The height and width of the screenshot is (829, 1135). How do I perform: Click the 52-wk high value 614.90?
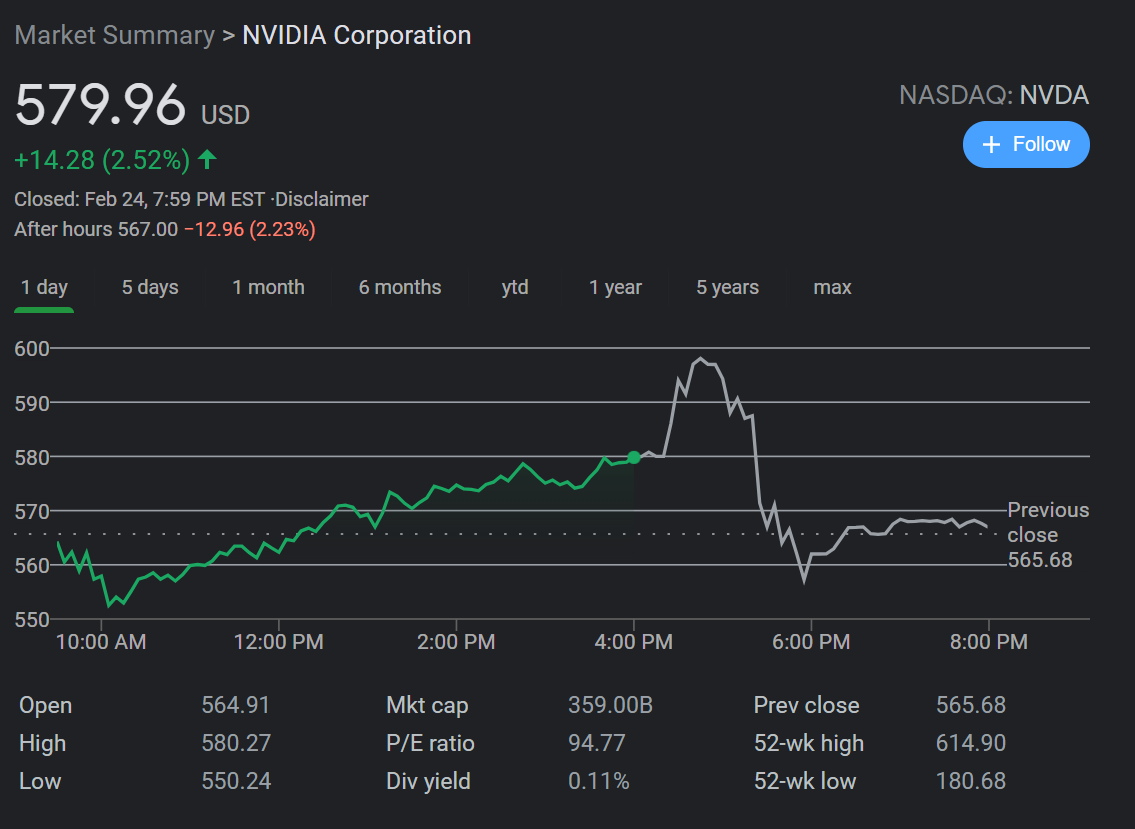pos(970,743)
